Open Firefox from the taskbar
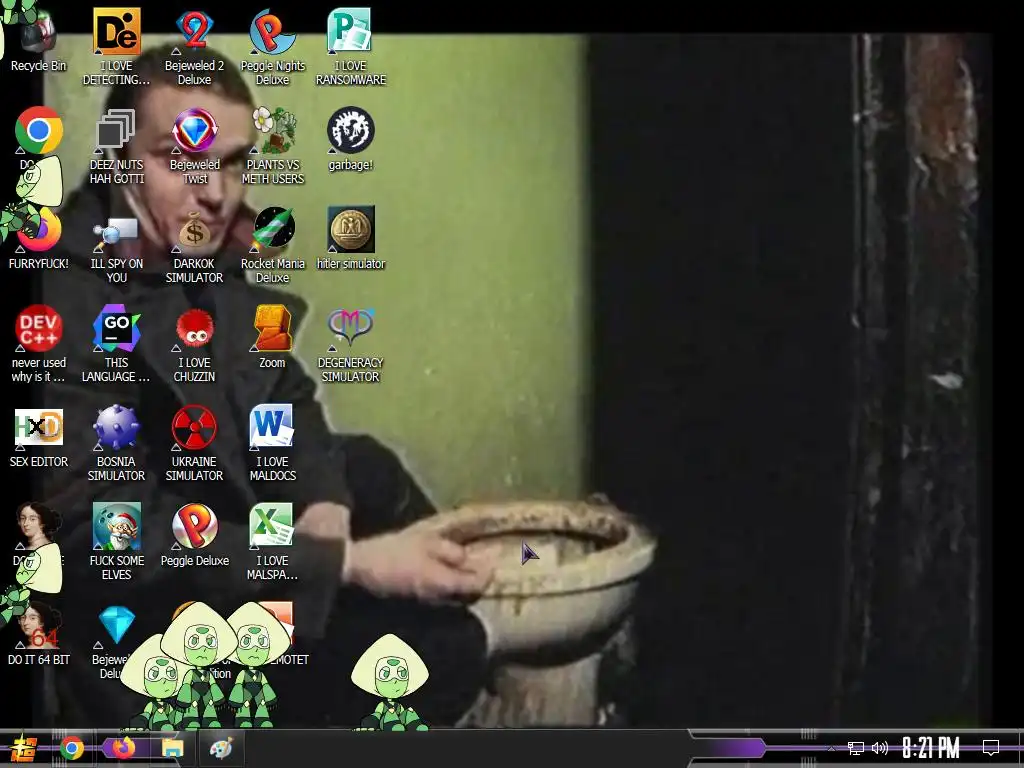1024x768 pixels. (123, 748)
